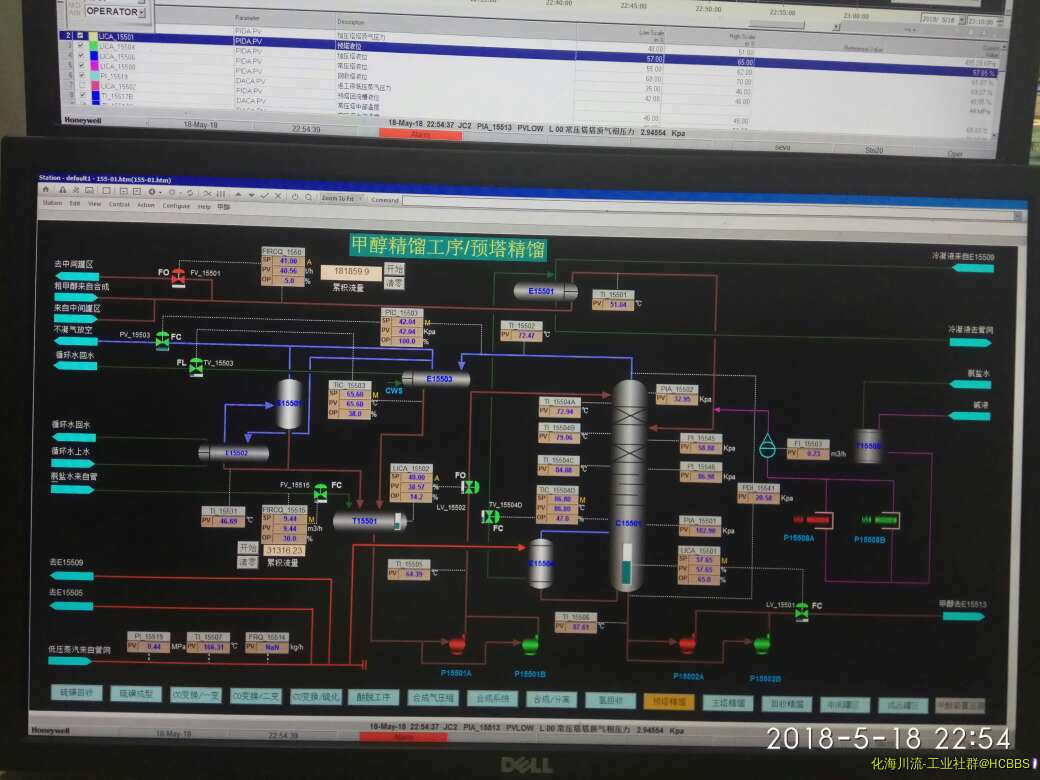
Task: Select pump P15501A on the diagram
Action: (x=458, y=642)
